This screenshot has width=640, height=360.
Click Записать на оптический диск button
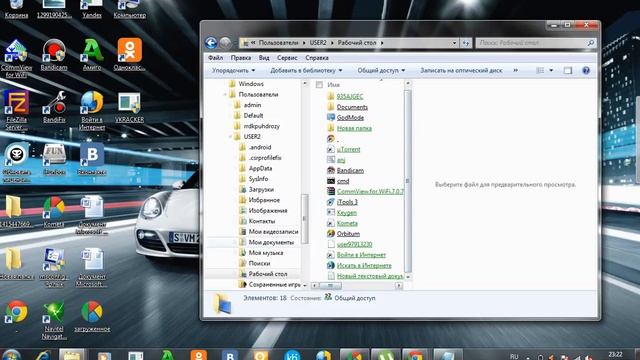[x=461, y=71]
